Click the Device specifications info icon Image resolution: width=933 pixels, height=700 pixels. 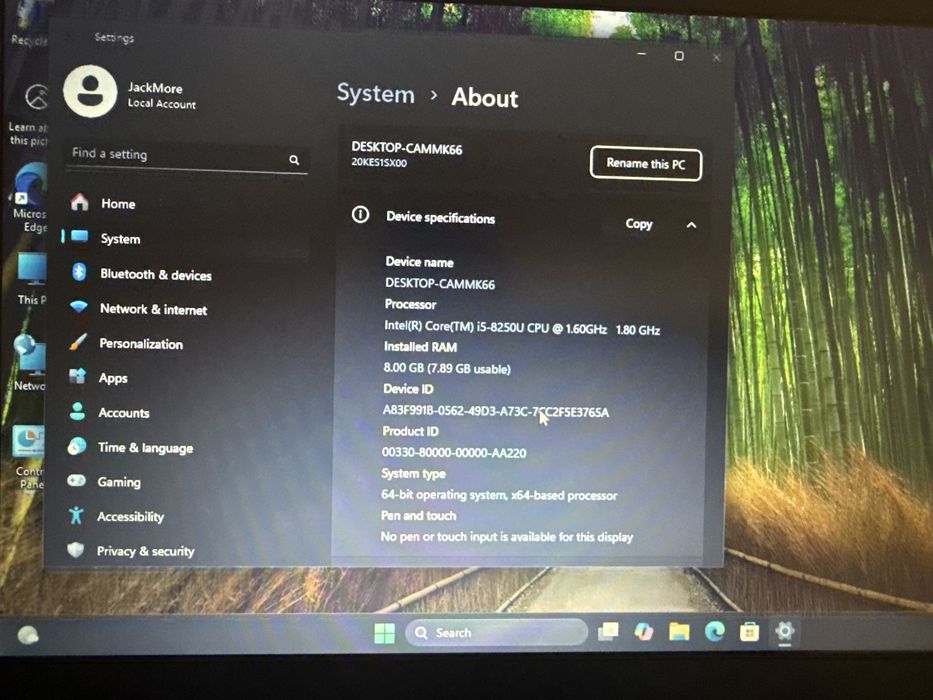click(x=360, y=214)
